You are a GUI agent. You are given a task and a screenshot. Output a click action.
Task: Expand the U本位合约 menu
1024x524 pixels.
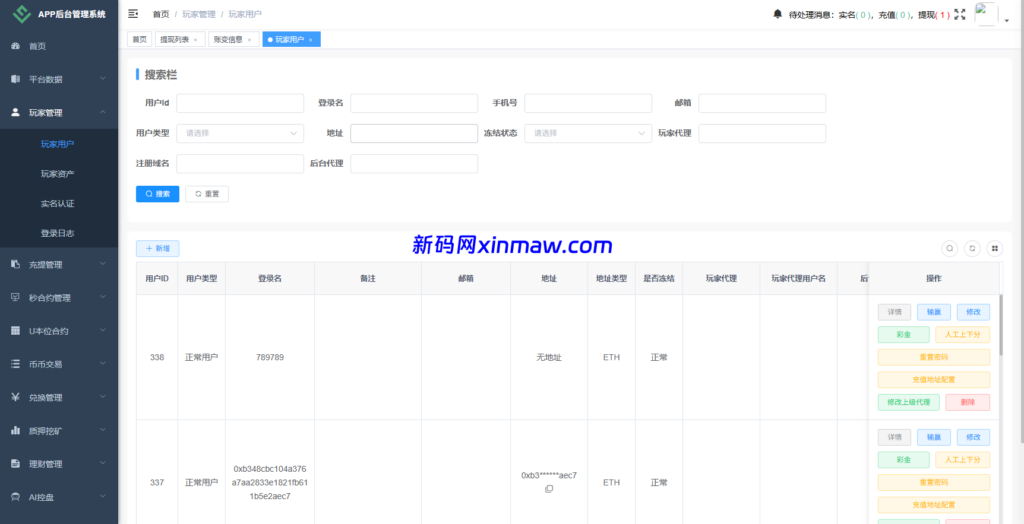[x=103, y=331]
